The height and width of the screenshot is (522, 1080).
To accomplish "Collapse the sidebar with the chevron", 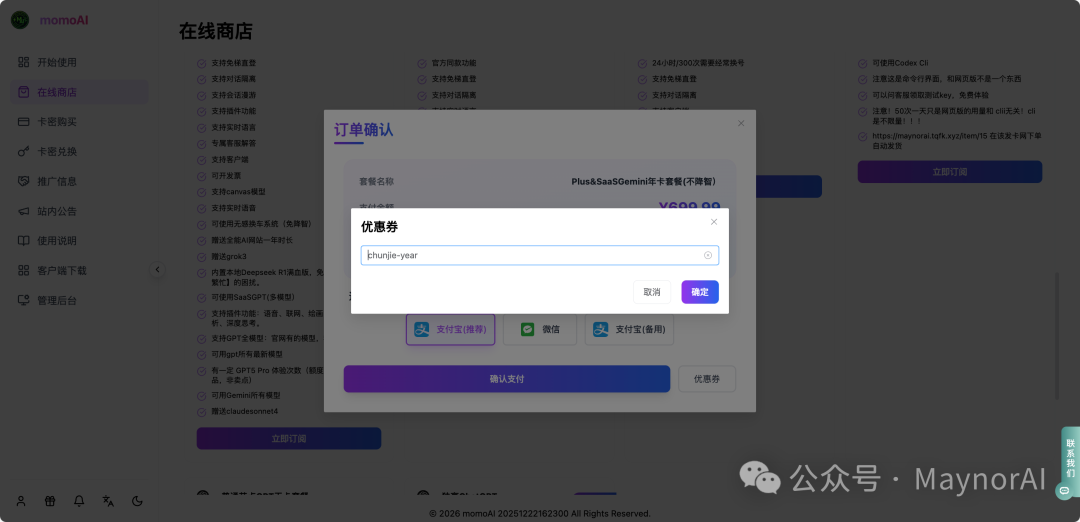I will 158,270.
